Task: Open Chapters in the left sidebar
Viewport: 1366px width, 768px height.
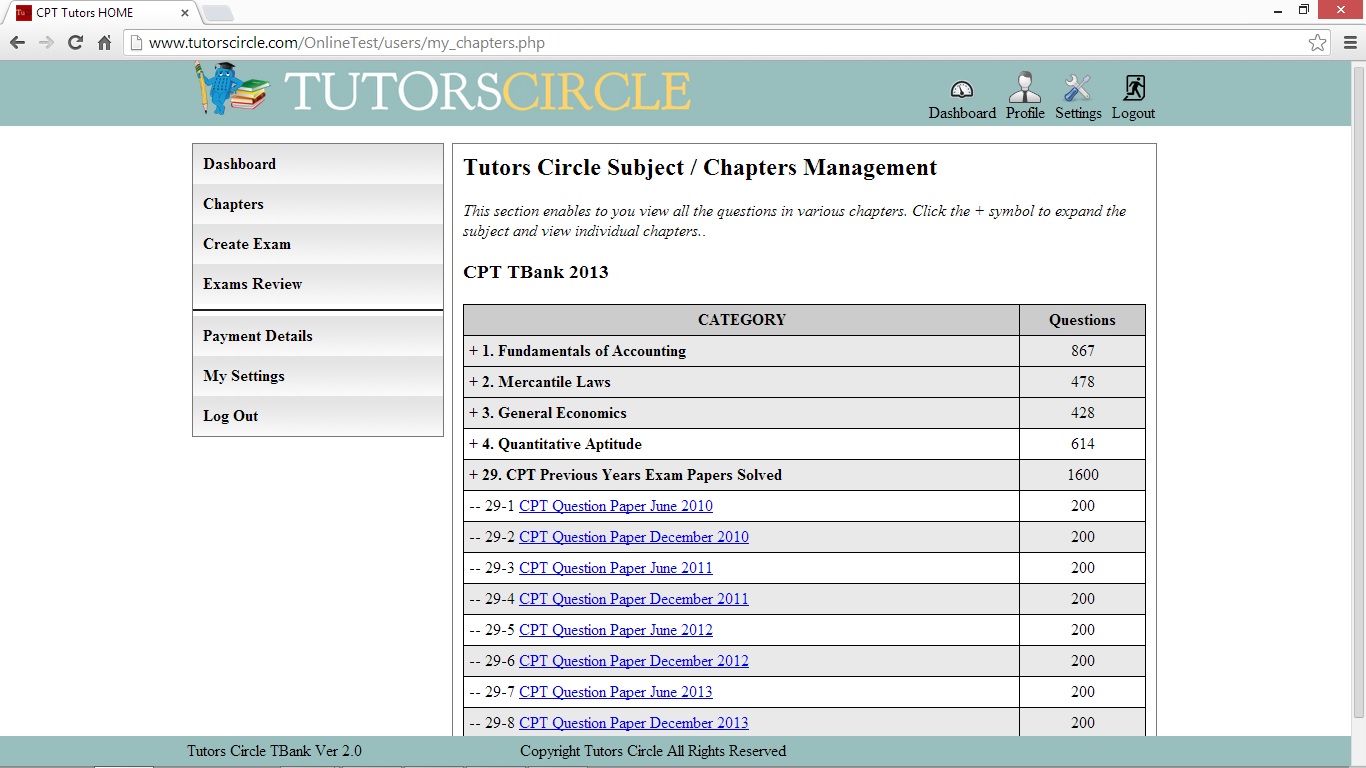Action: coord(318,204)
